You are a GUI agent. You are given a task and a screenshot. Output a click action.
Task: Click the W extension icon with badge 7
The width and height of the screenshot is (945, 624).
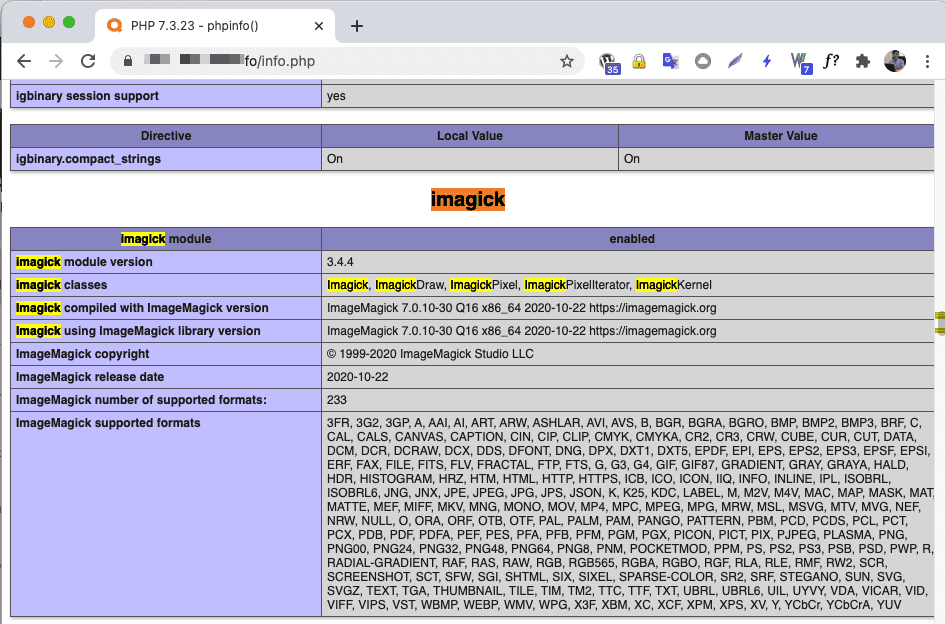coord(800,62)
